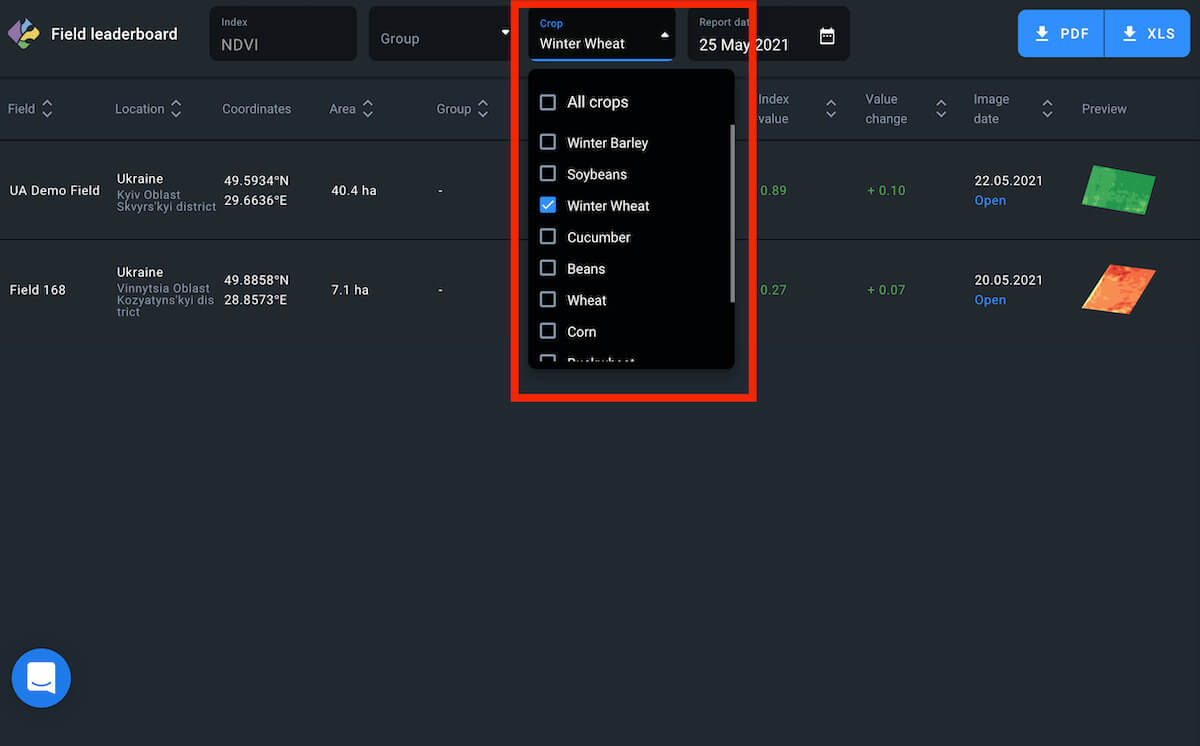The image size is (1200, 746).
Task: Tick the Cucumber crop checkbox
Action: click(548, 237)
